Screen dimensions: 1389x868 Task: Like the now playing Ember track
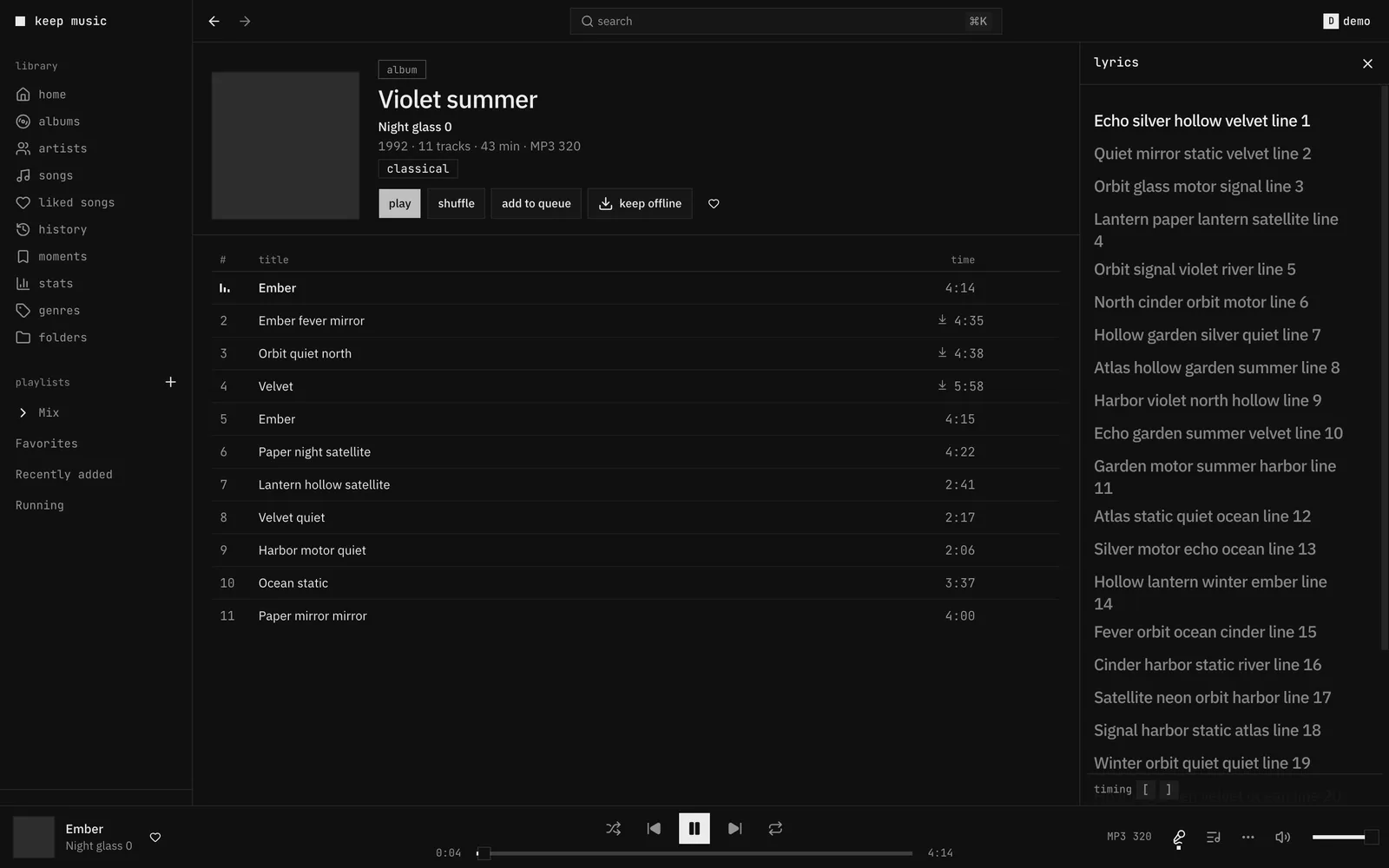155,837
